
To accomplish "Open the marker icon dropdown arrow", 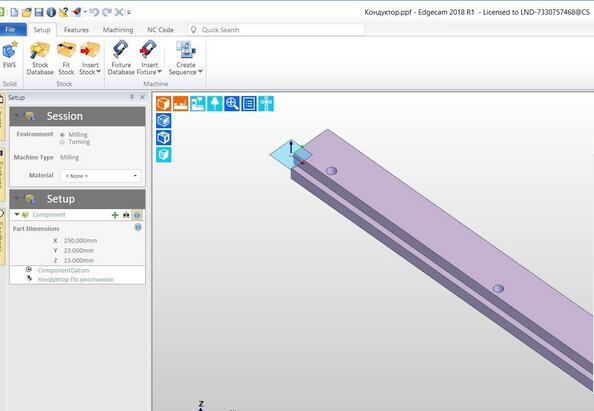I will tap(85, 12).
